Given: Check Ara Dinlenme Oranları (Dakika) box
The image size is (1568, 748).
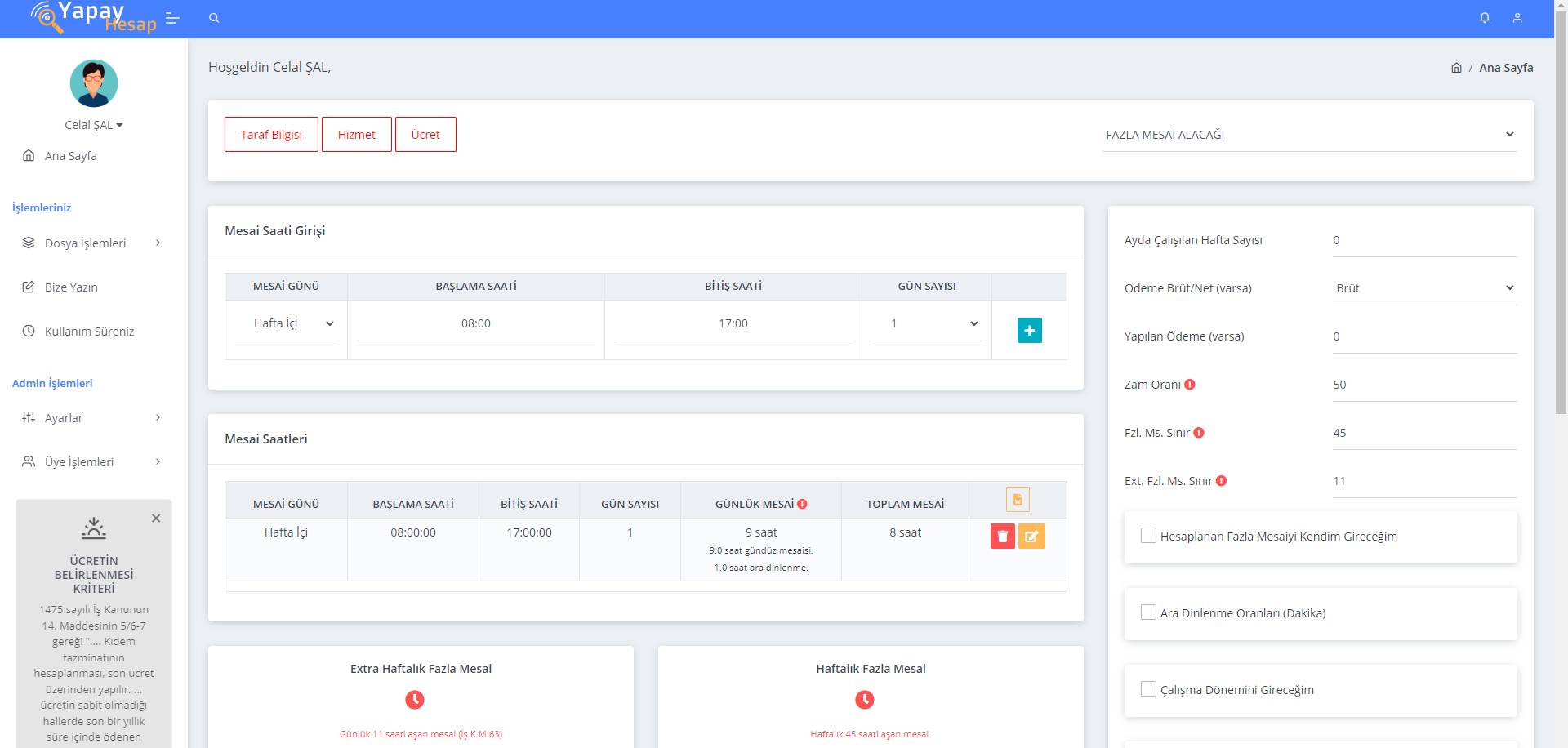Looking at the screenshot, I should coord(1148,612).
